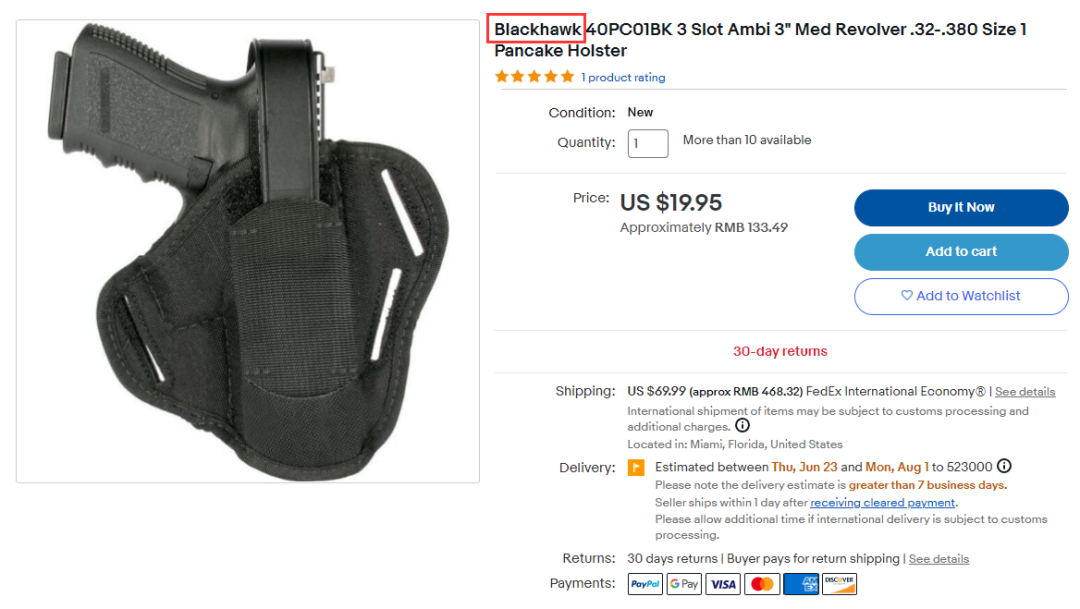Open See details link for shipping
1080x609 pixels.
point(1025,392)
